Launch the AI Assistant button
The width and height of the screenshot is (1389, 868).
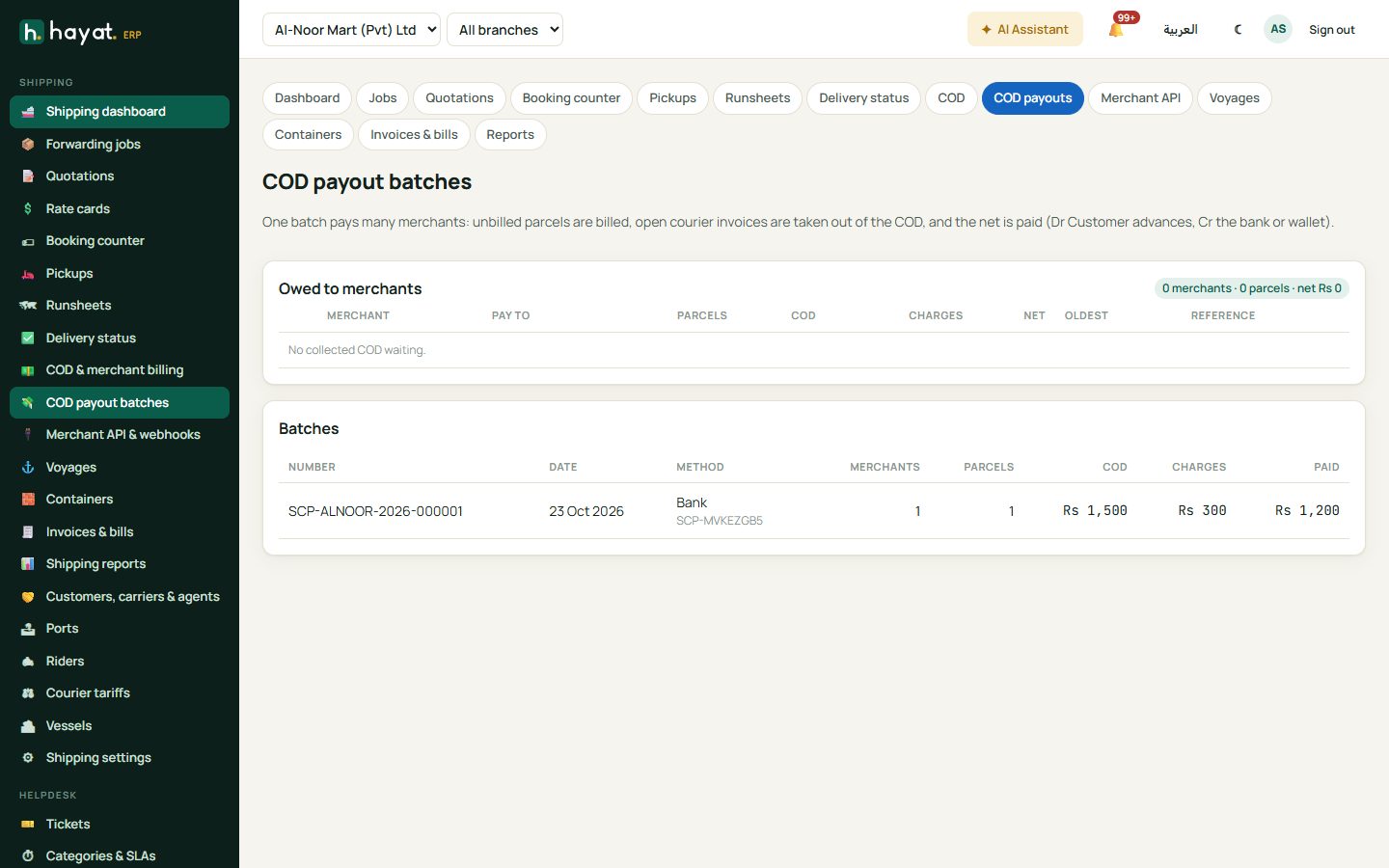point(1024,29)
